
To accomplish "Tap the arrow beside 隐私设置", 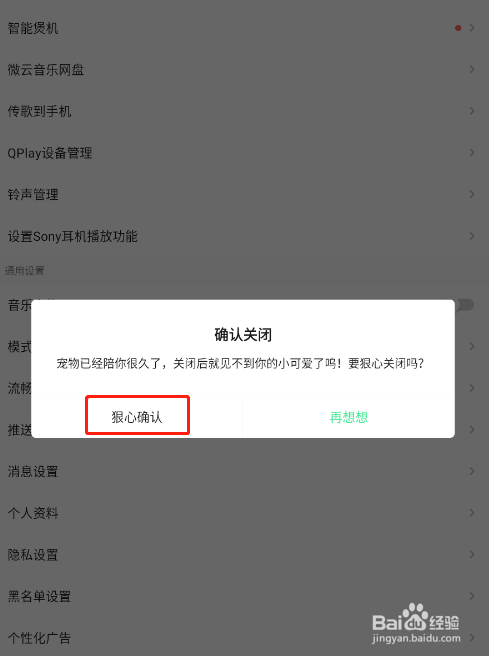I will point(472,554).
